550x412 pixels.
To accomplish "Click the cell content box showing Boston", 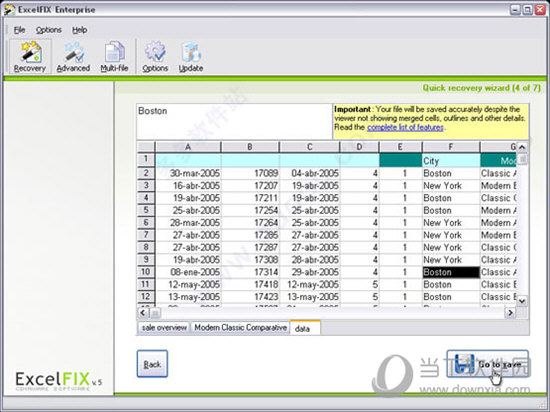I will (x=234, y=121).
